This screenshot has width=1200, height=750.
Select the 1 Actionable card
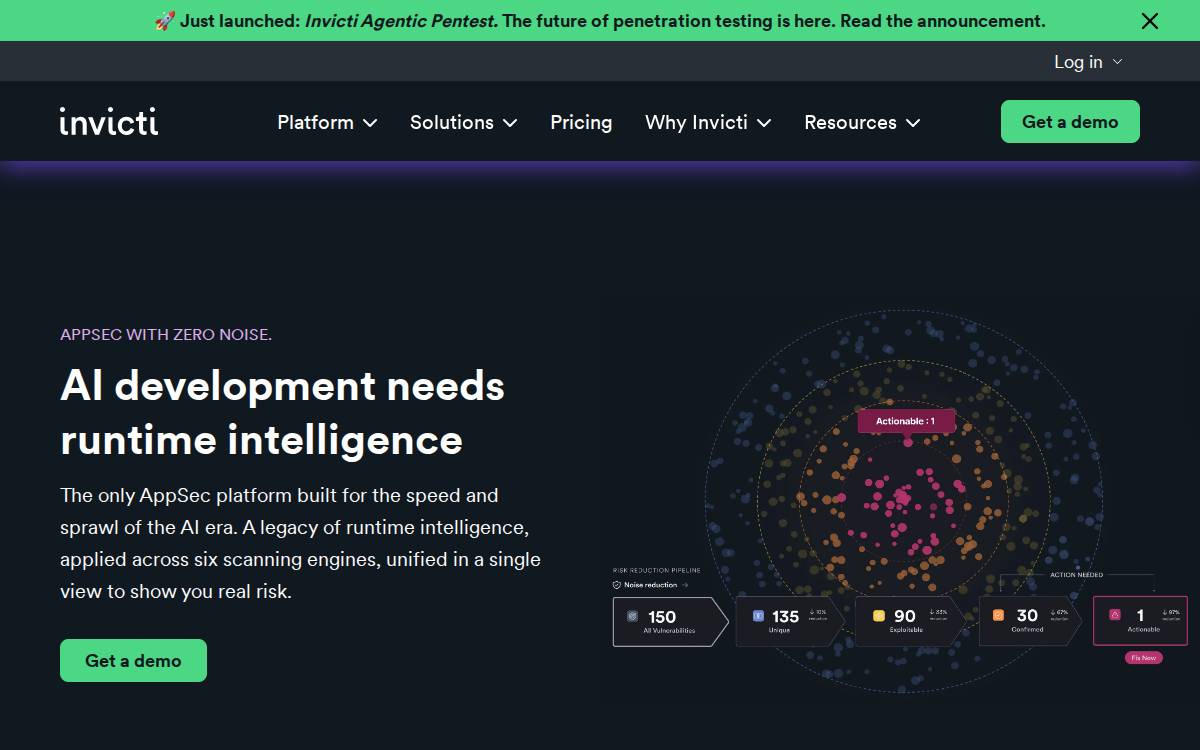coord(1140,621)
